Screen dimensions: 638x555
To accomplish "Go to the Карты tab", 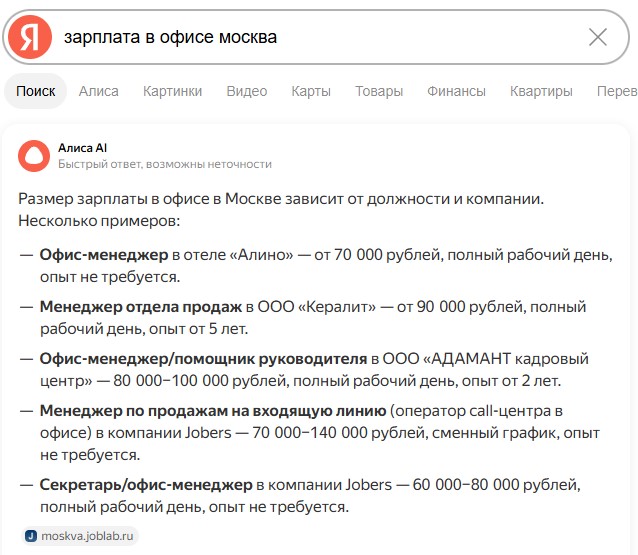I will coord(311,91).
